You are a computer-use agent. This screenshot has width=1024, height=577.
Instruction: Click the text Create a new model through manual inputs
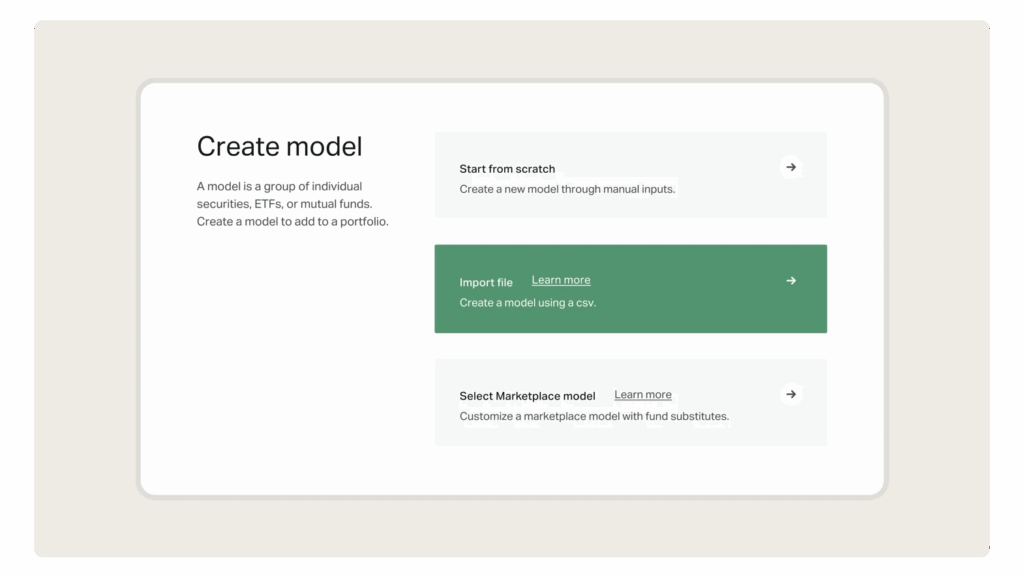566,189
